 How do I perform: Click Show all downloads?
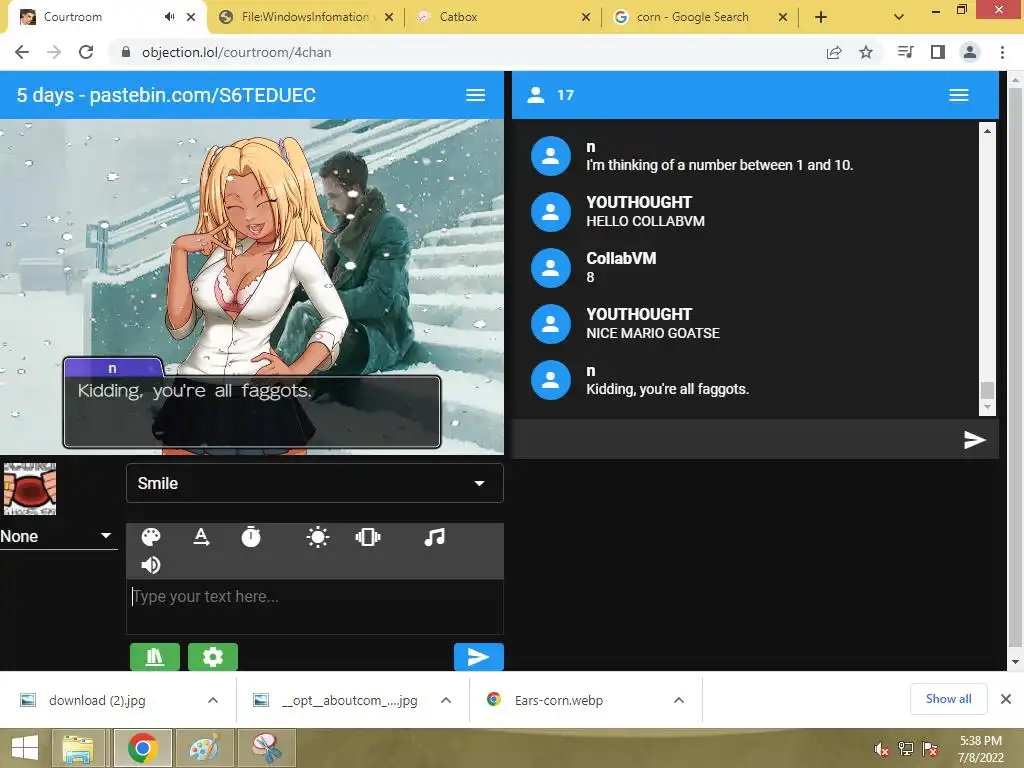click(x=948, y=699)
